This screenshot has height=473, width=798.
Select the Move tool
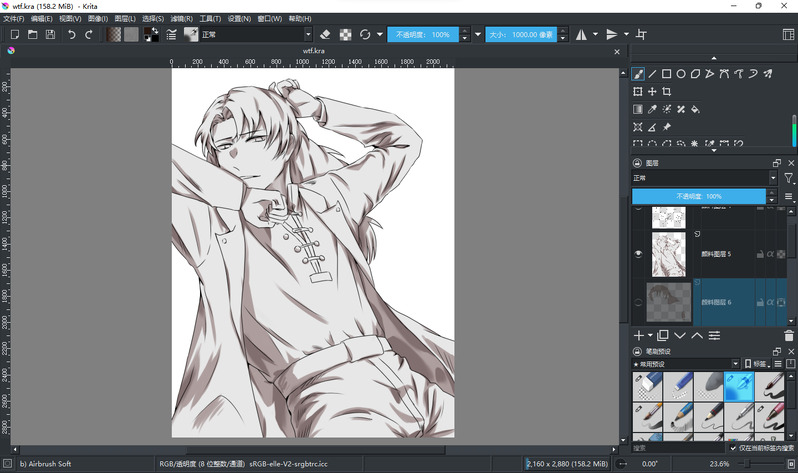(652, 92)
